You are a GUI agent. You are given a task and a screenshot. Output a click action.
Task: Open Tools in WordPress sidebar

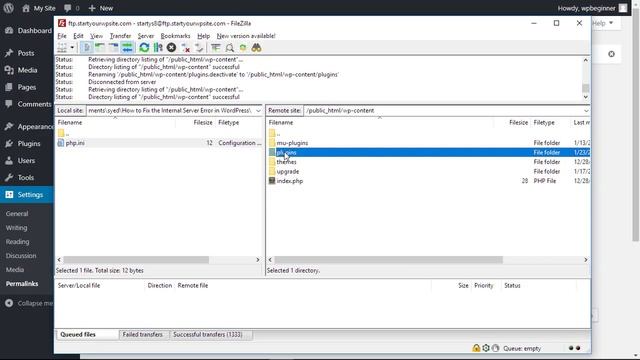[x=27, y=178]
